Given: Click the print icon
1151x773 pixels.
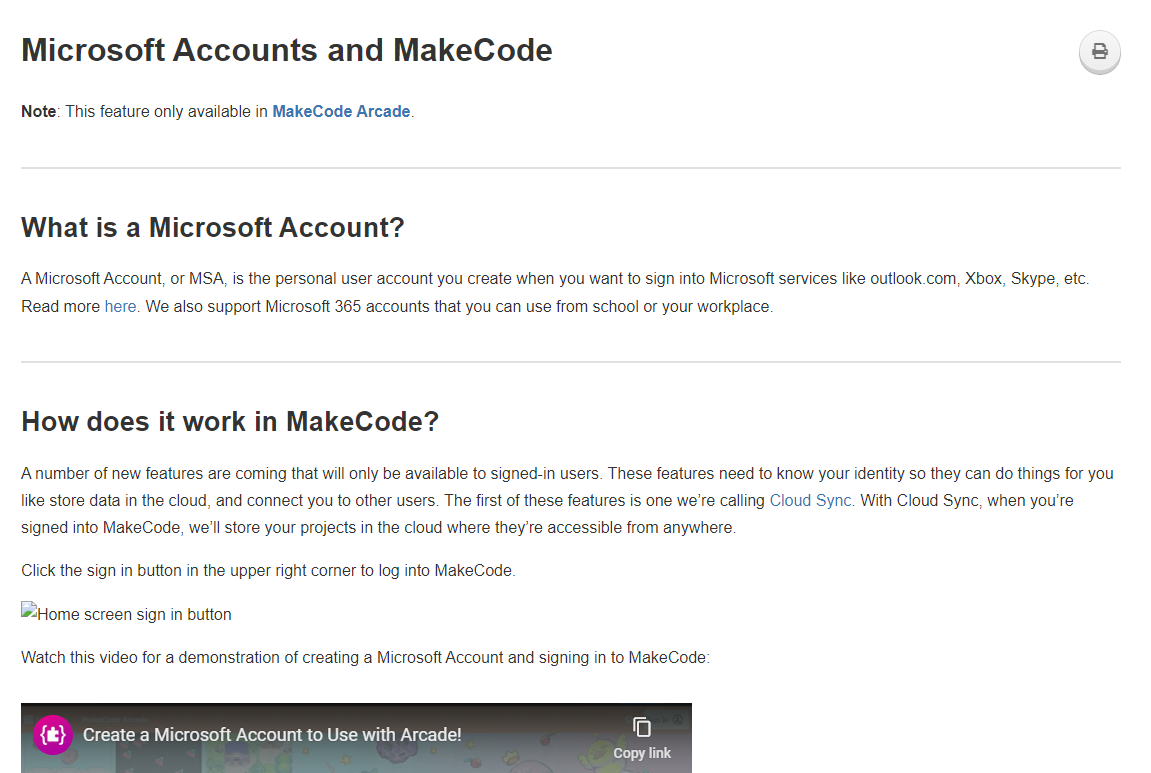Looking at the screenshot, I should (1099, 52).
